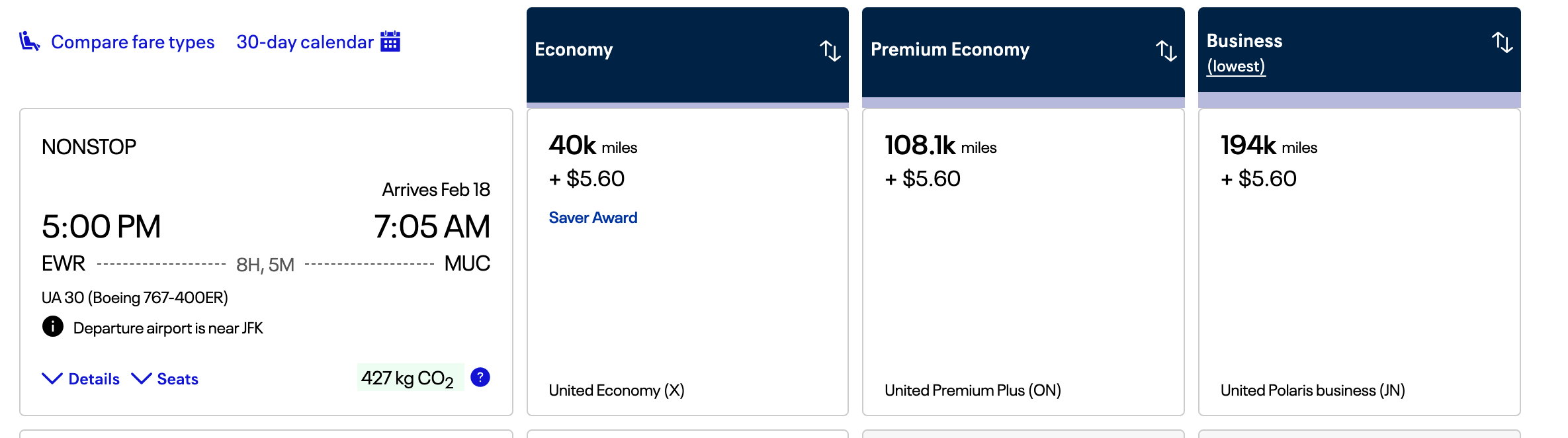Image resolution: width=1568 pixels, height=438 pixels.
Task: Click the info icon near JFK notice
Action: click(x=53, y=326)
